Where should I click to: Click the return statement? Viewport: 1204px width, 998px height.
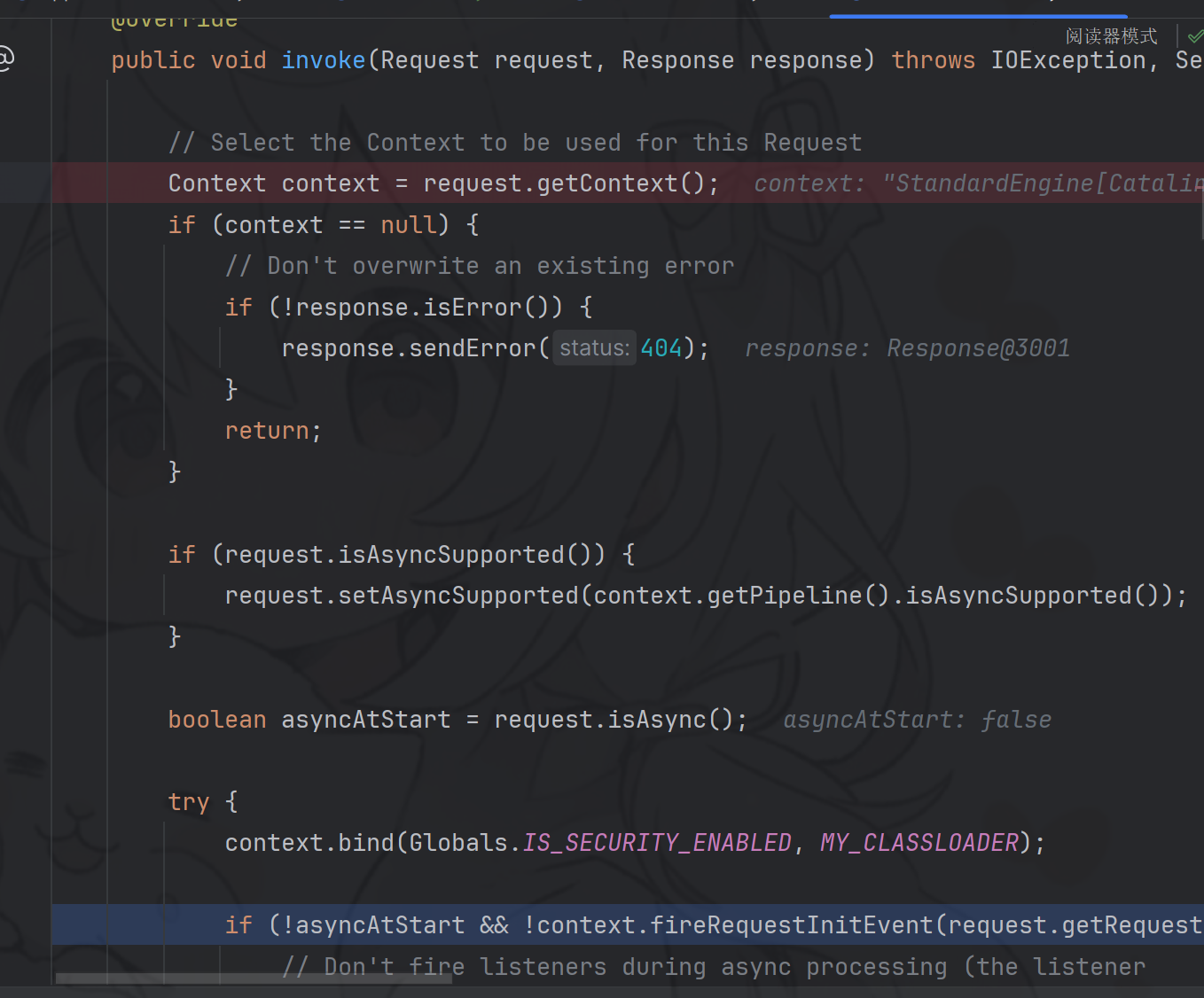266,431
